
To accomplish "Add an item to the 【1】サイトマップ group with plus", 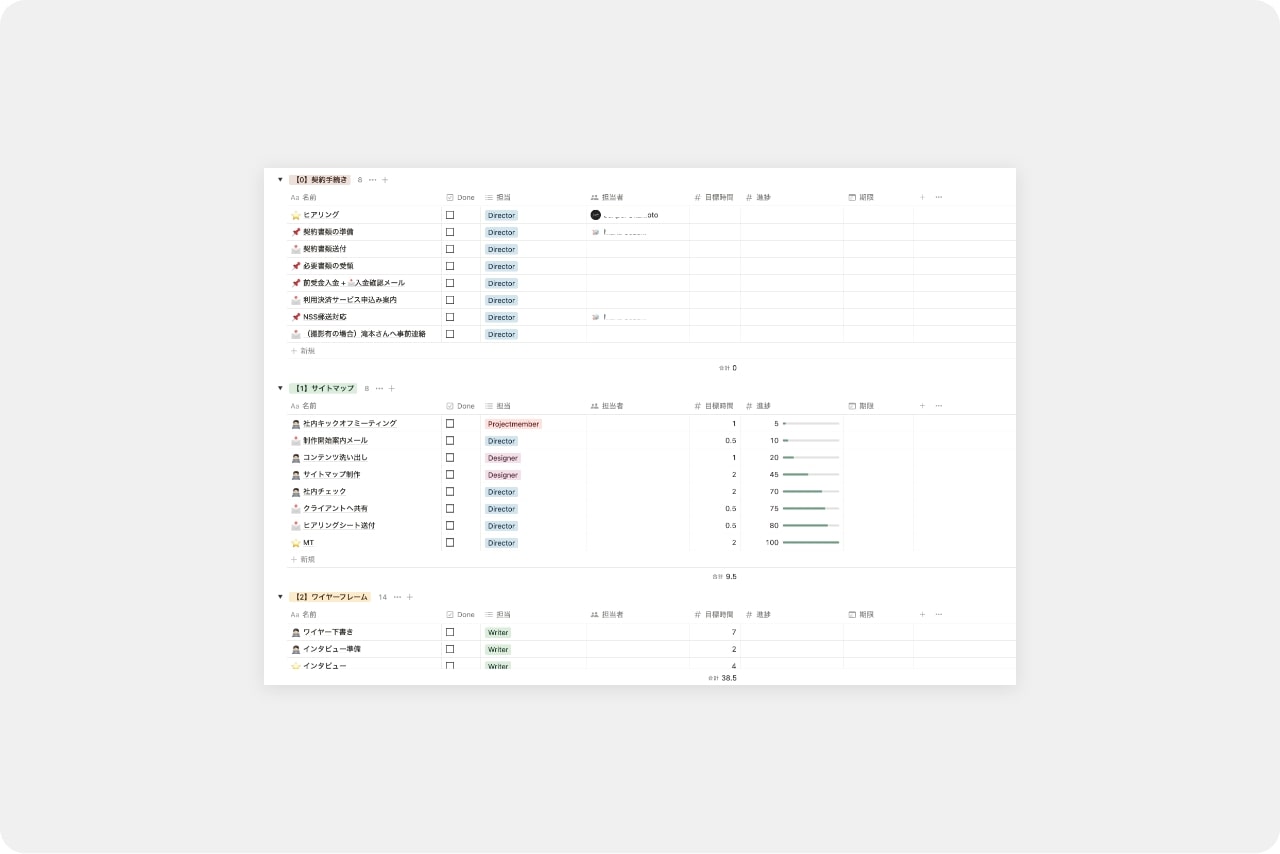I will [x=392, y=388].
